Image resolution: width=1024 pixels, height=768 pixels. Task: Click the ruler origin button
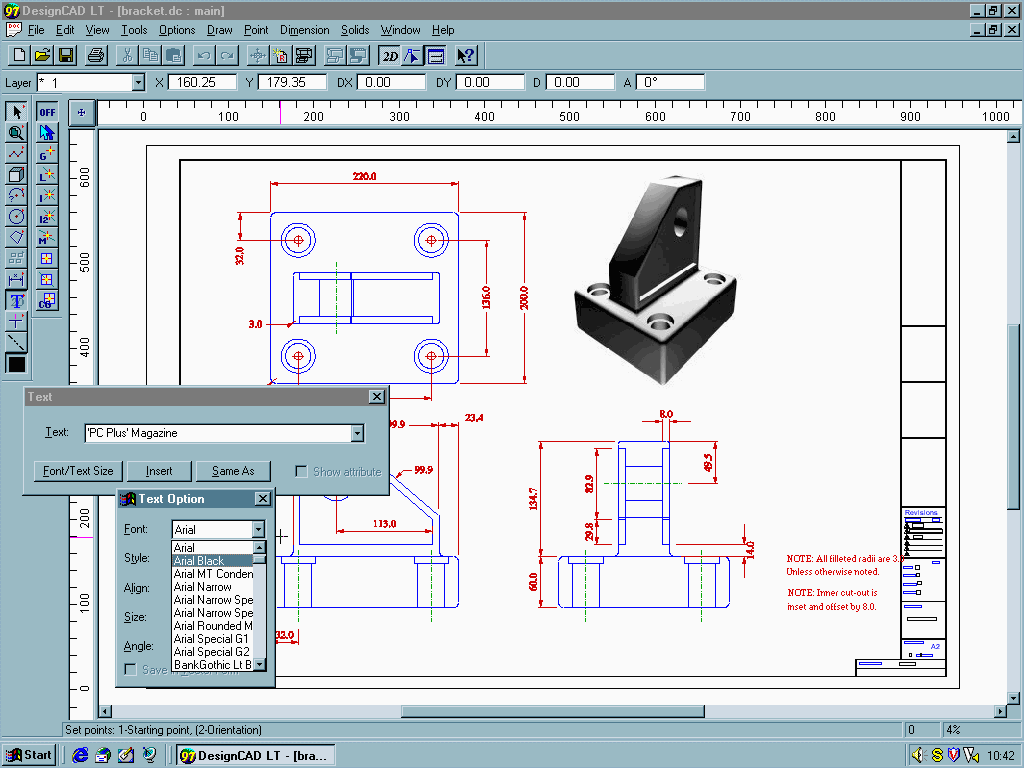pos(82,112)
